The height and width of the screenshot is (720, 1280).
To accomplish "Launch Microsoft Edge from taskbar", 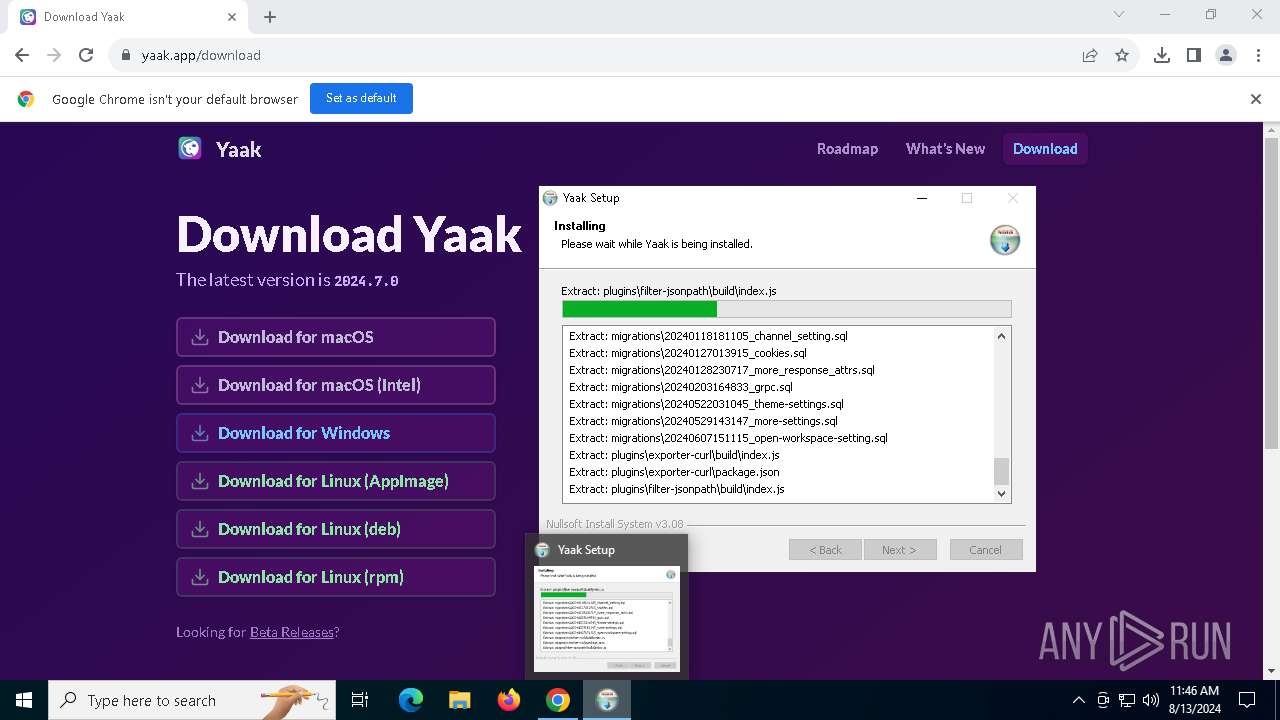I will pyautogui.click(x=411, y=700).
